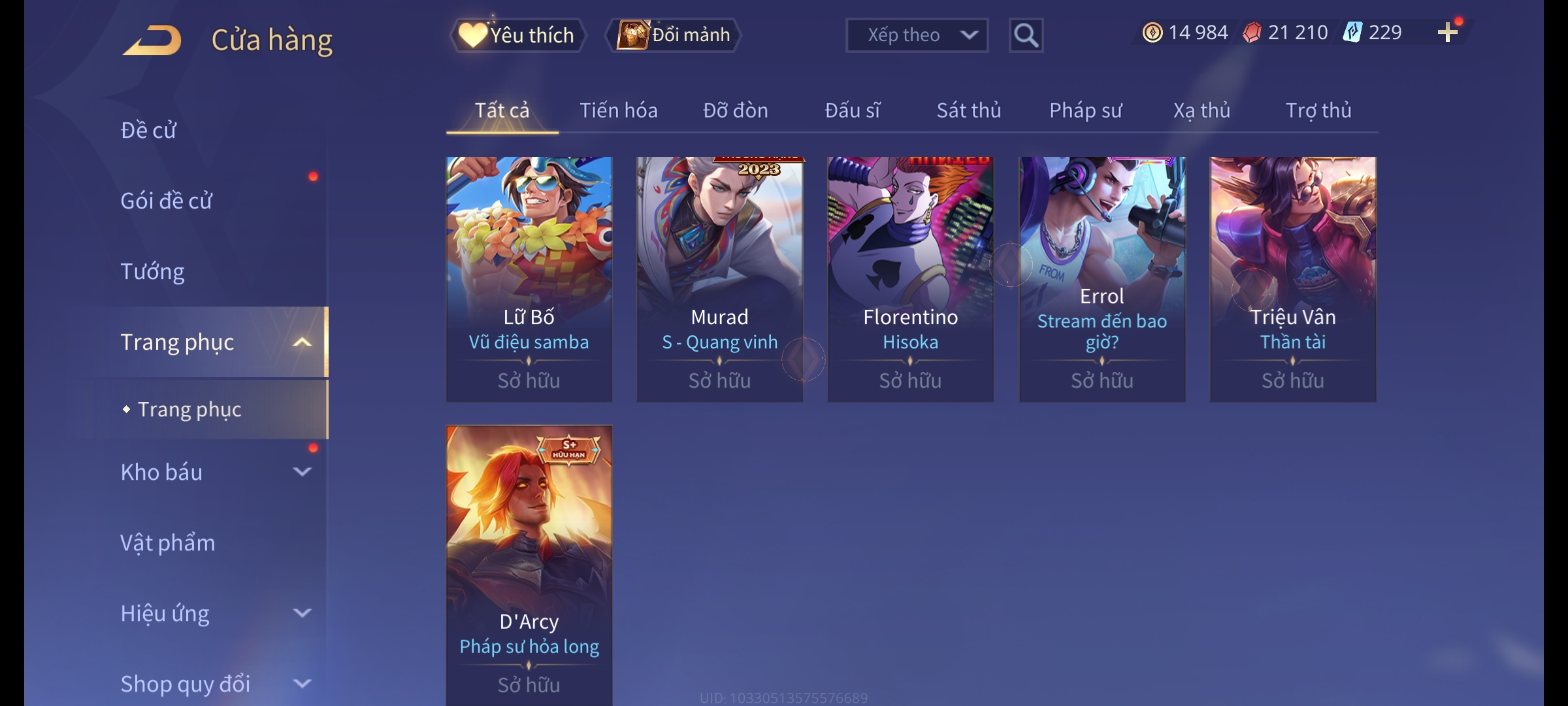1568x706 pixels.
Task: Tap the plus icon to add currency
Action: pyautogui.click(x=1448, y=33)
